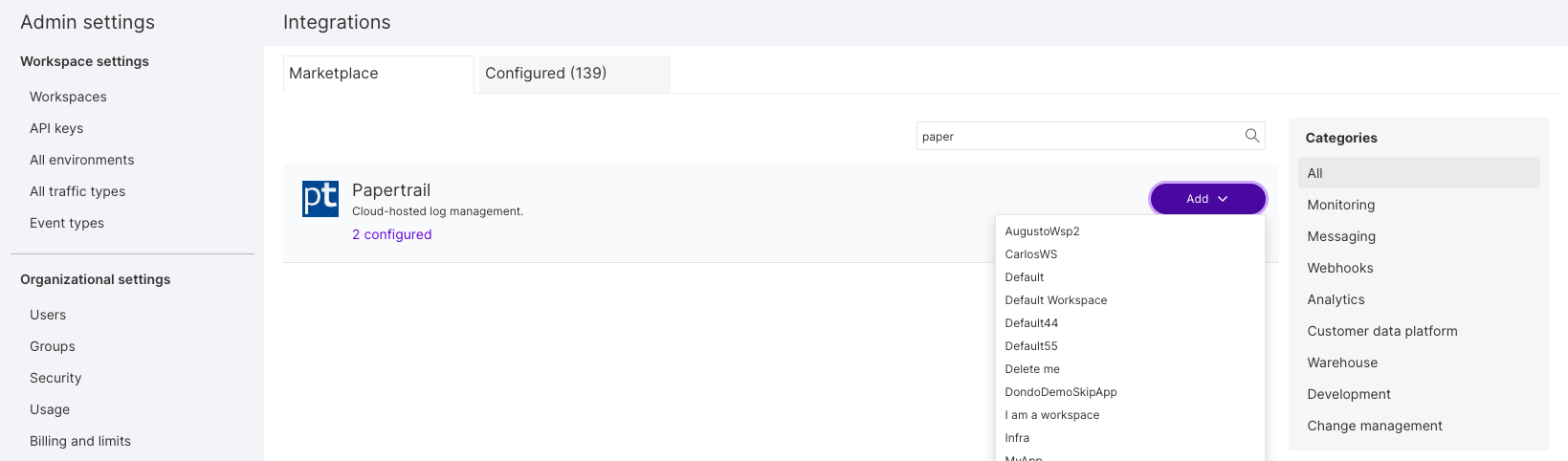Open the 2 configured link
This screenshot has width=1568, height=461.
391,234
